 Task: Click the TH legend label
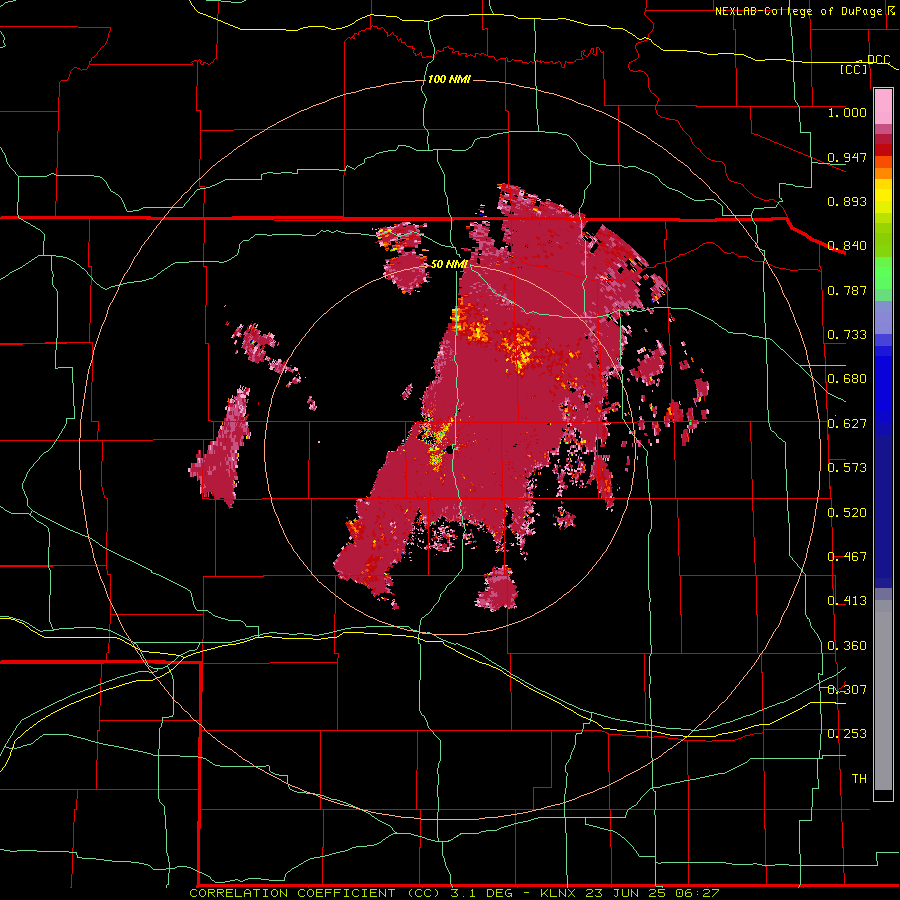859,779
